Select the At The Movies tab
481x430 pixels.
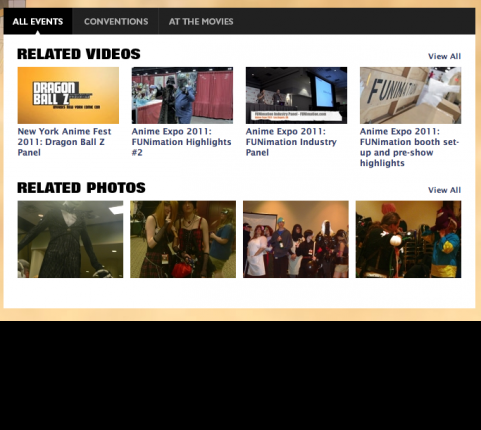[x=201, y=21]
